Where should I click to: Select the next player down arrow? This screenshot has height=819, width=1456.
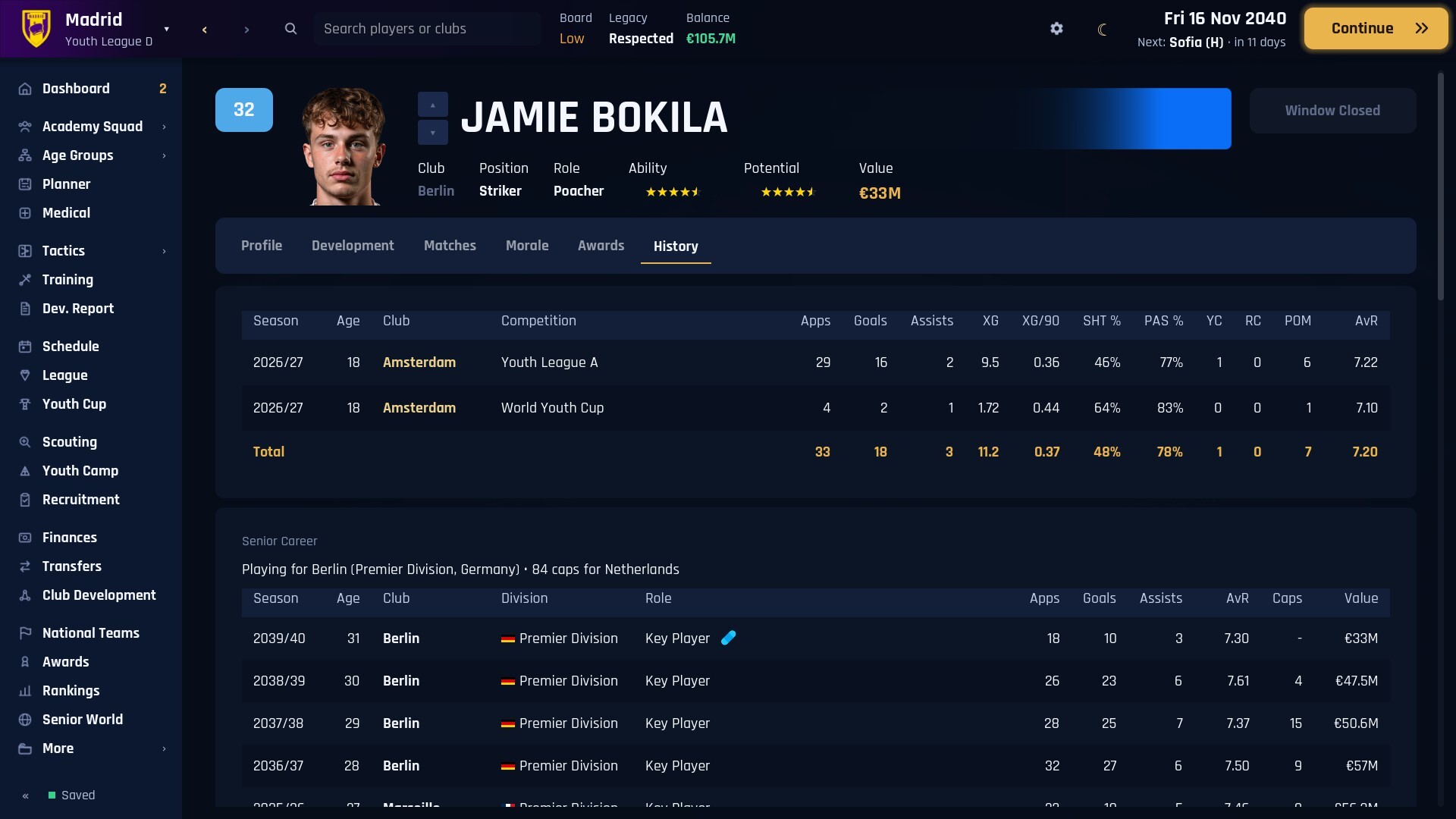433,132
